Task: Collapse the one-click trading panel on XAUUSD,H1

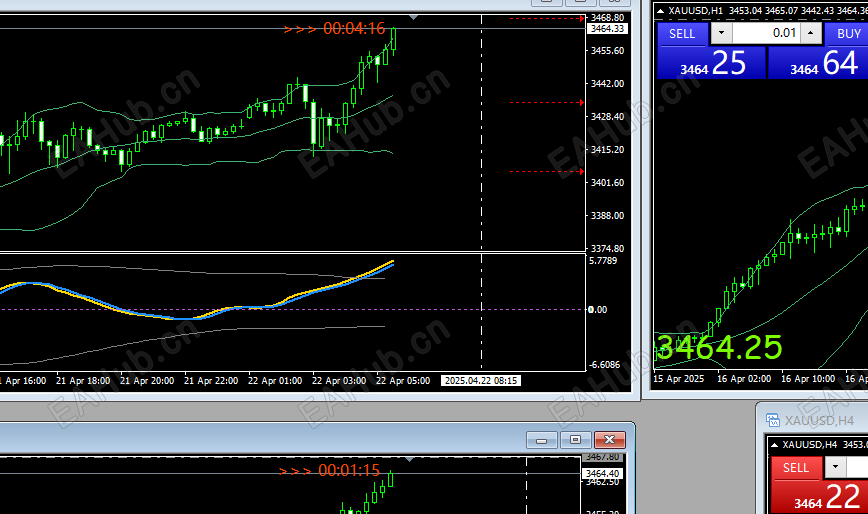Action: click(x=660, y=11)
